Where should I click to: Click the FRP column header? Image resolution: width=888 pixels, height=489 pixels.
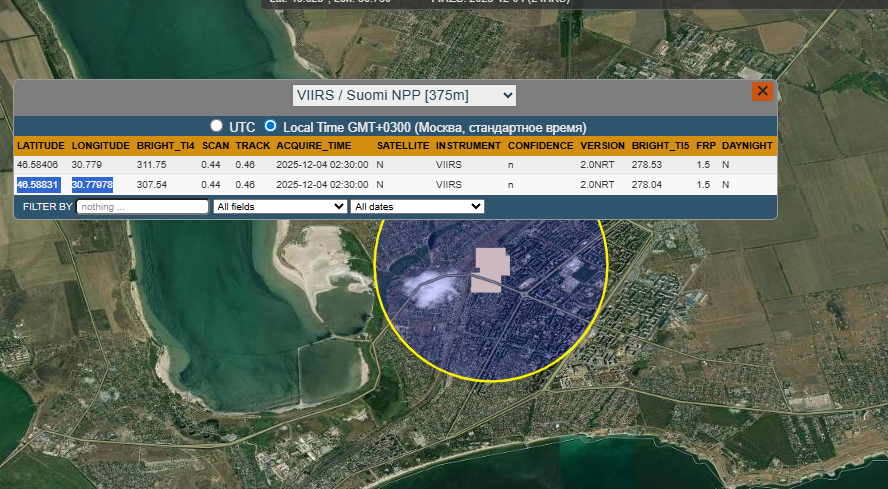(706, 146)
